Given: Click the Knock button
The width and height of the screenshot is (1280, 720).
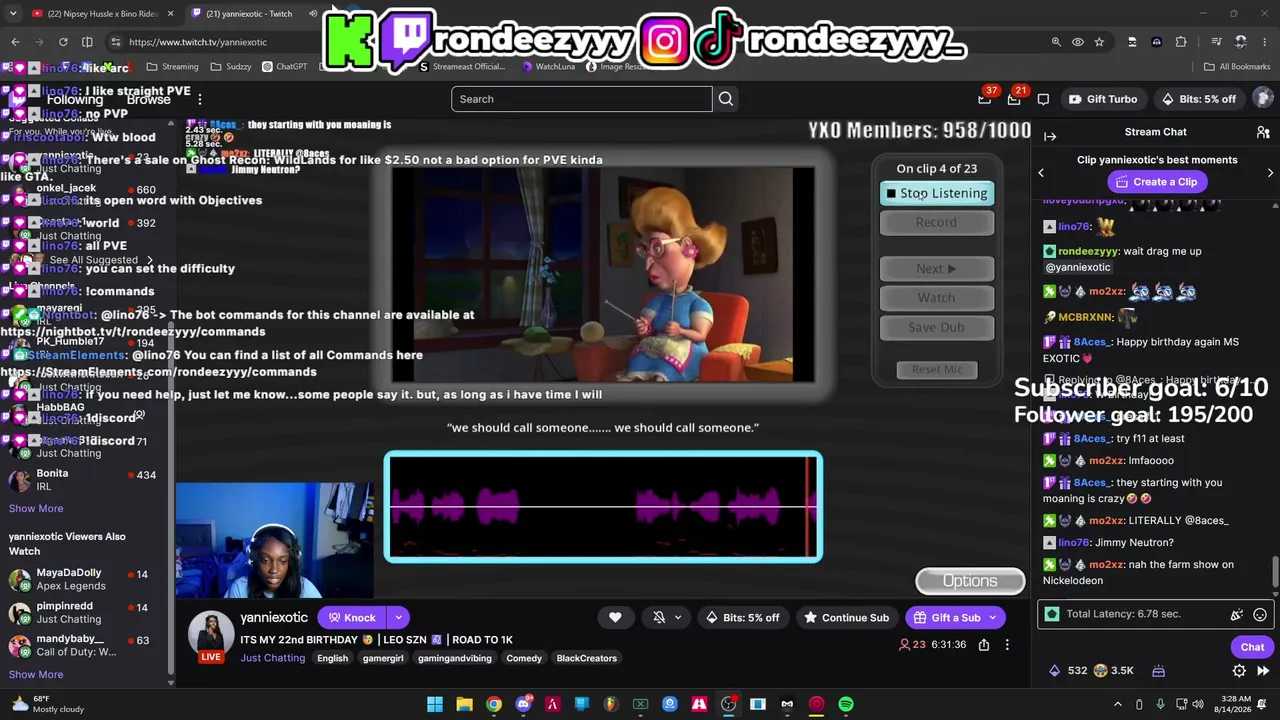Looking at the screenshot, I should (x=352, y=618).
